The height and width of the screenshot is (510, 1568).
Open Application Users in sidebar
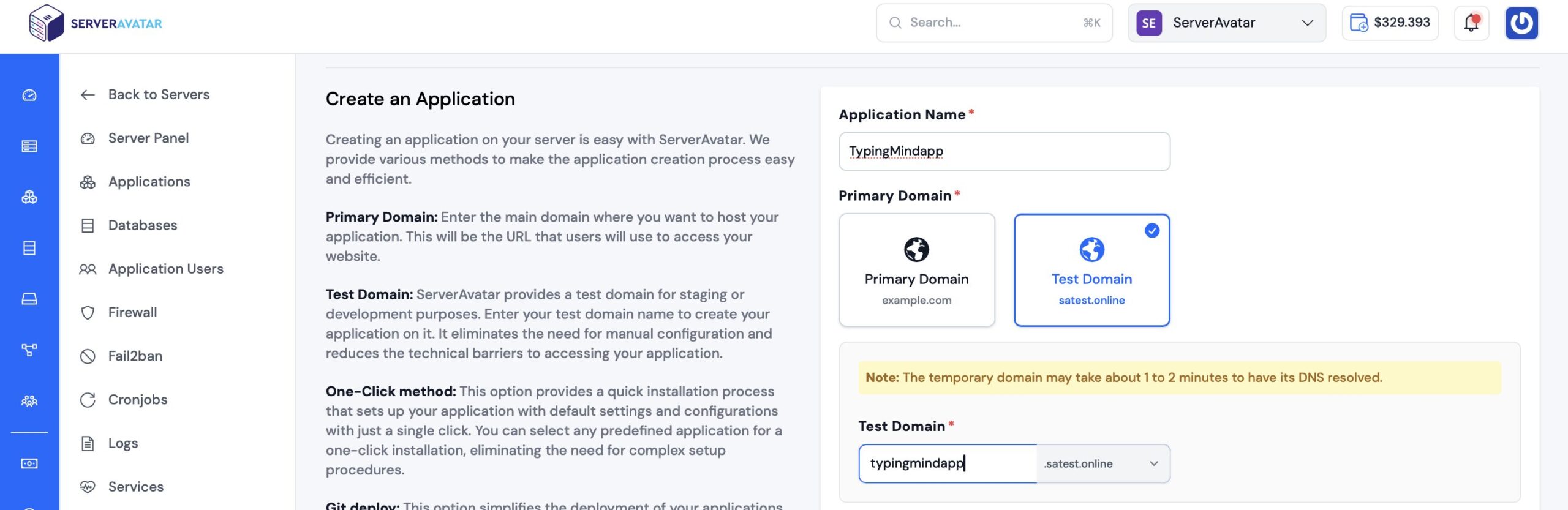[152, 269]
